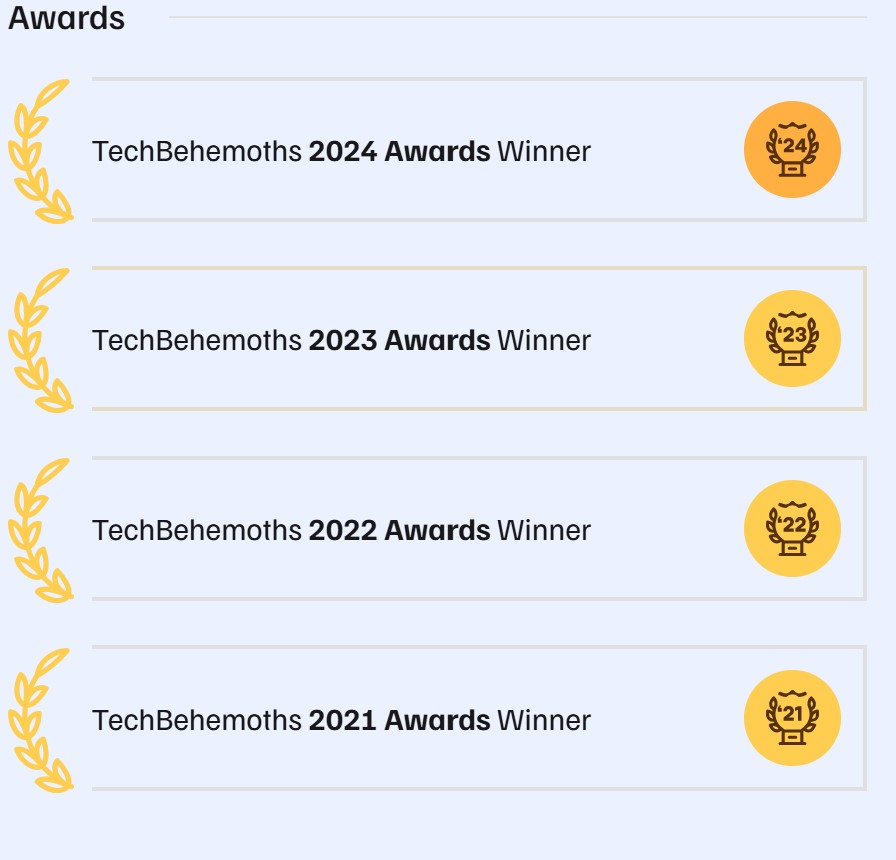Select the laurel icon beside 2024 Awards
This screenshot has height=860, width=896.
(x=40, y=150)
